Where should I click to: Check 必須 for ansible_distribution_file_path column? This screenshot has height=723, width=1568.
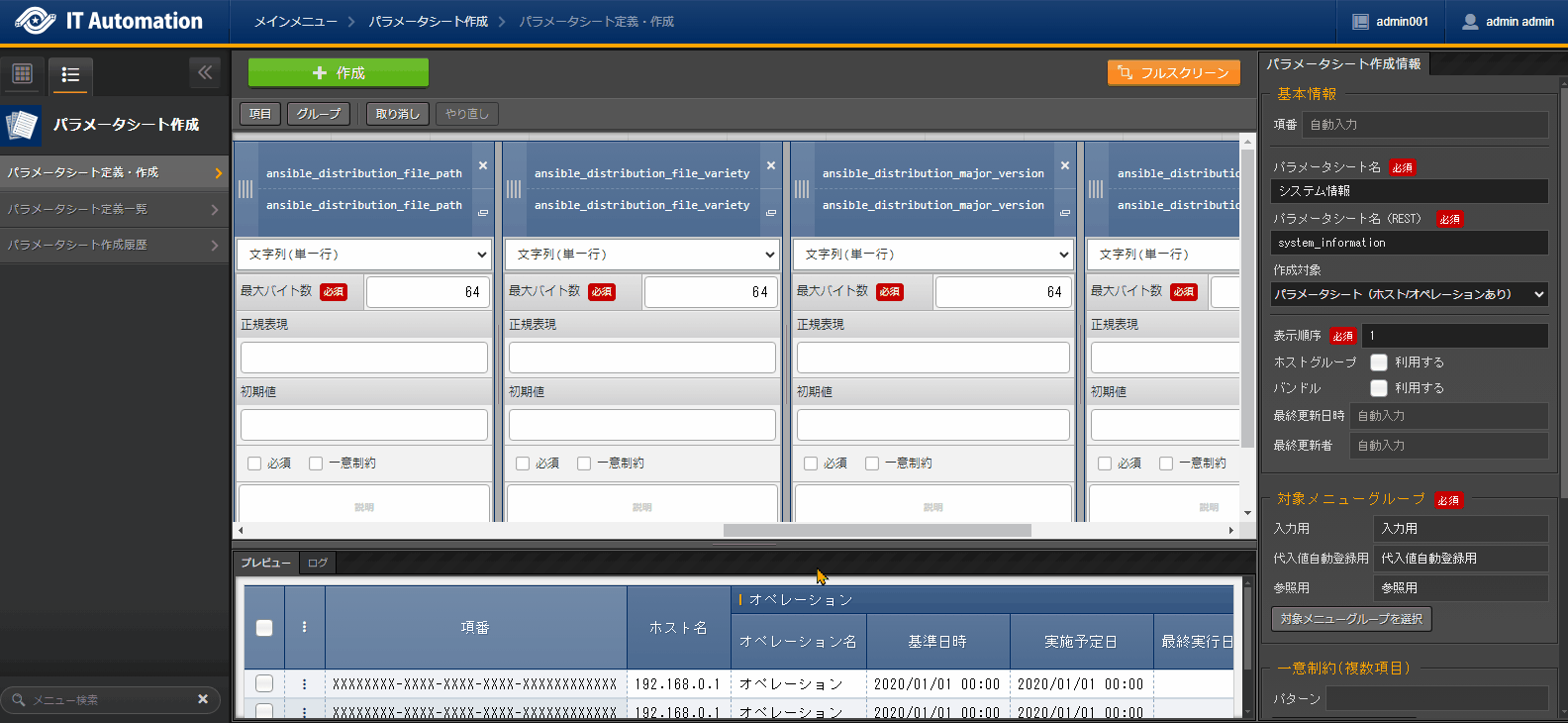pos(254,464)
